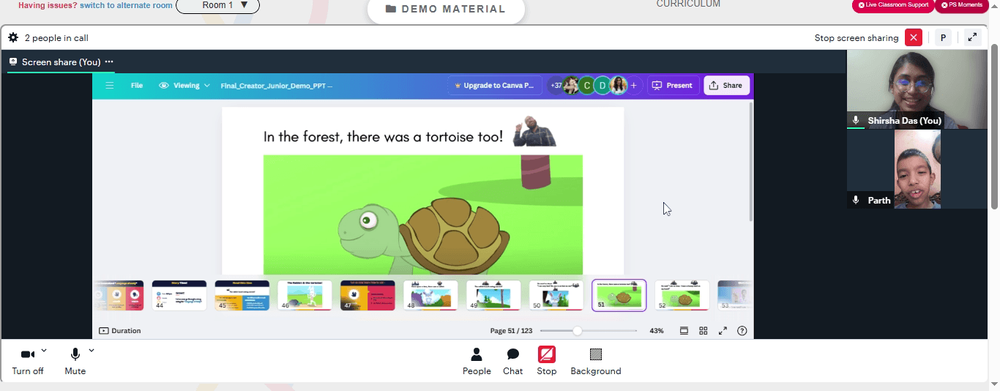1000x391 pixels.
Task: Click the zoom slider handle
Action: click(577, 330)
